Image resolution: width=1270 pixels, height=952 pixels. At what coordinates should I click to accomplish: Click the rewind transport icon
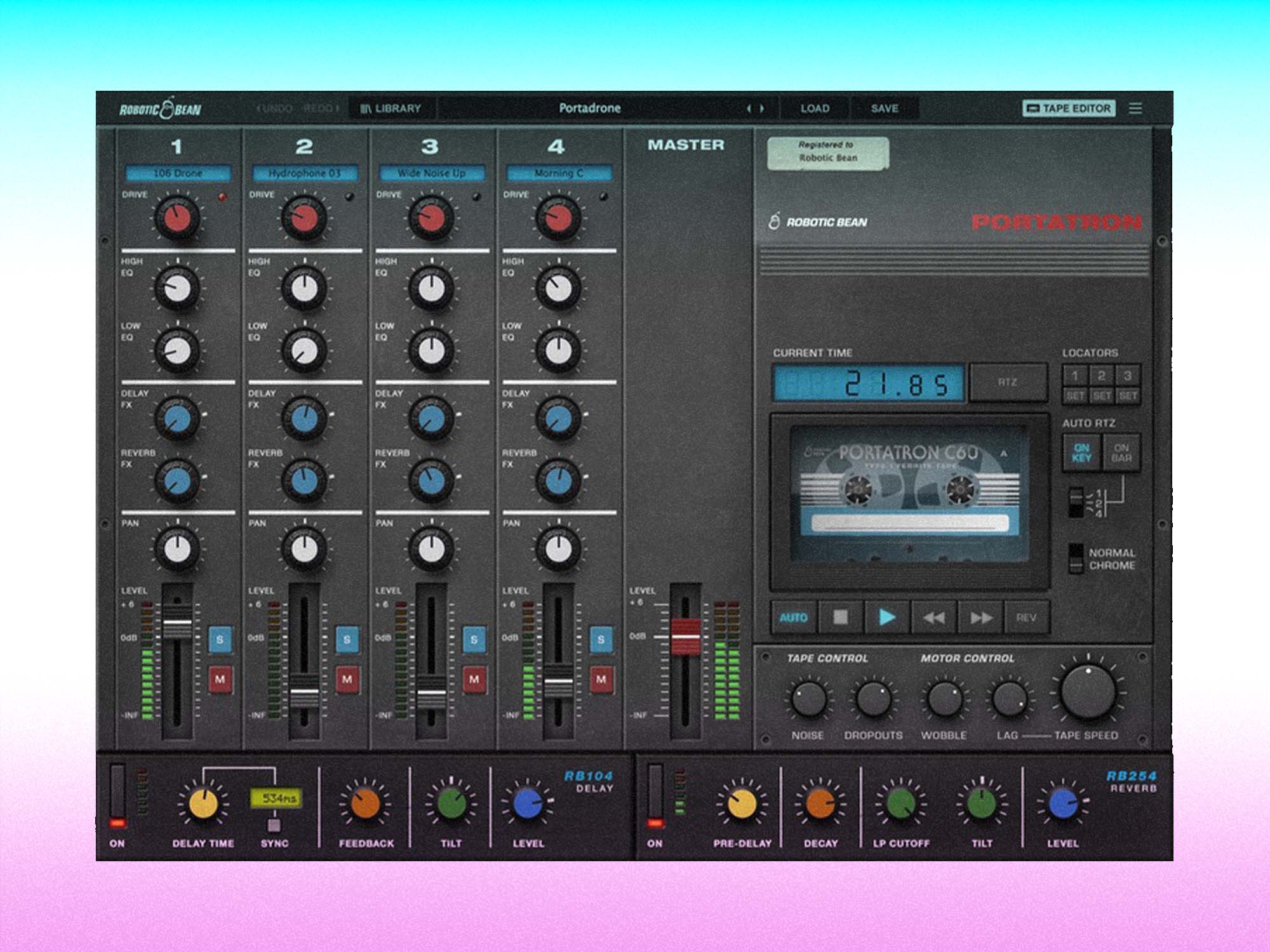click(x=933, y=618)
